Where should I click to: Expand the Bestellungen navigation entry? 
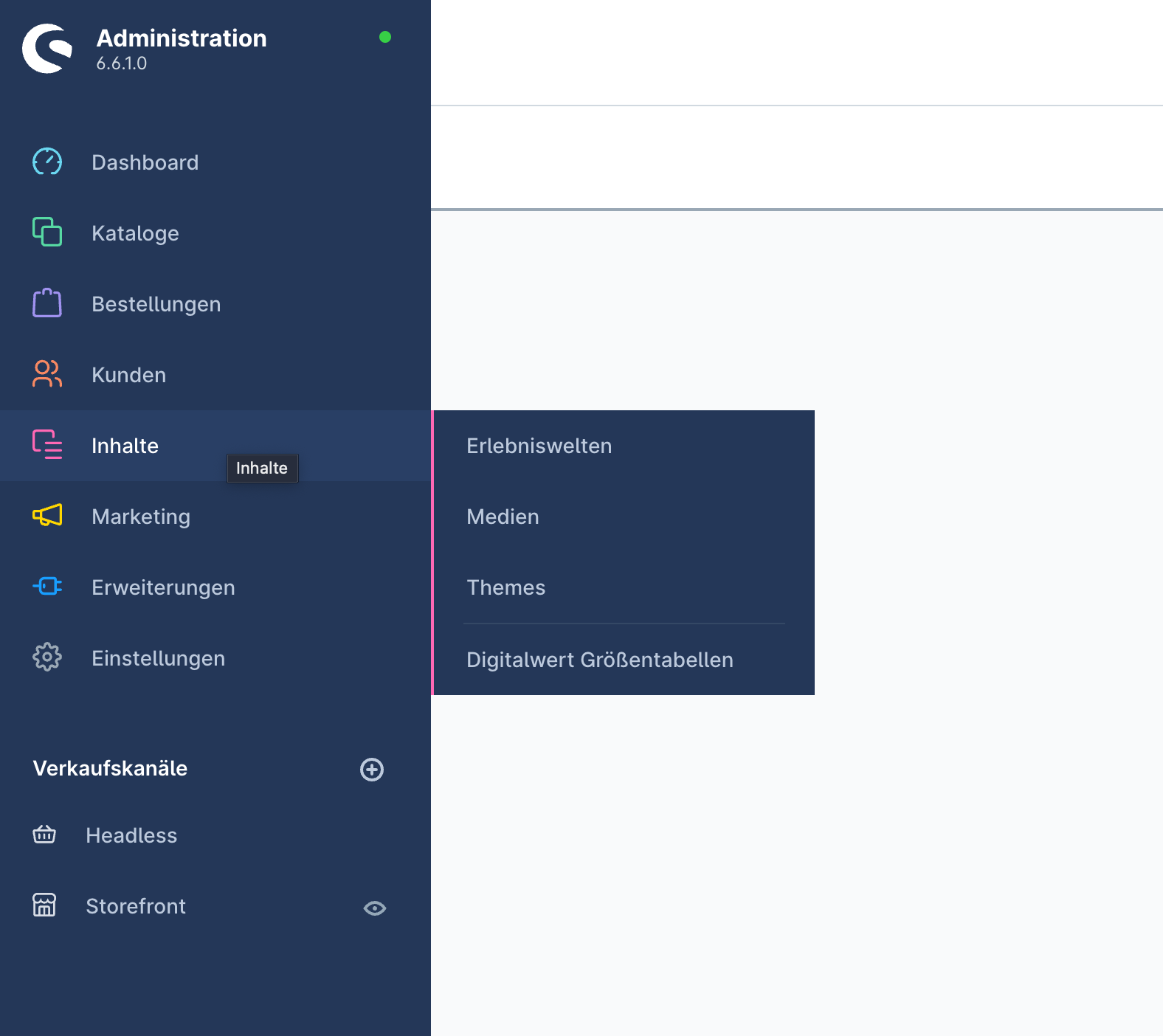pos(156,304)
